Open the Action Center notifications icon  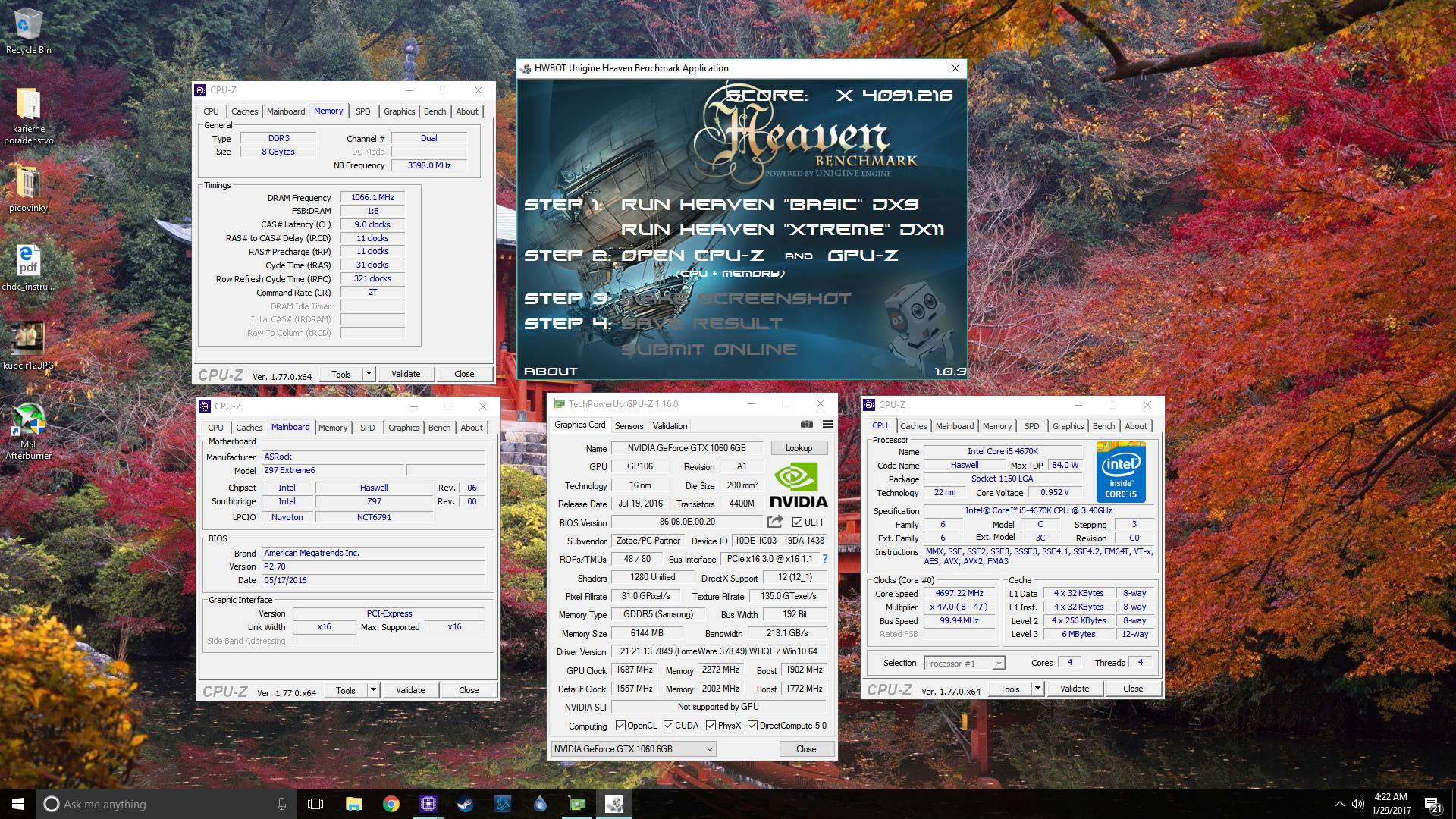[1432, 805]
